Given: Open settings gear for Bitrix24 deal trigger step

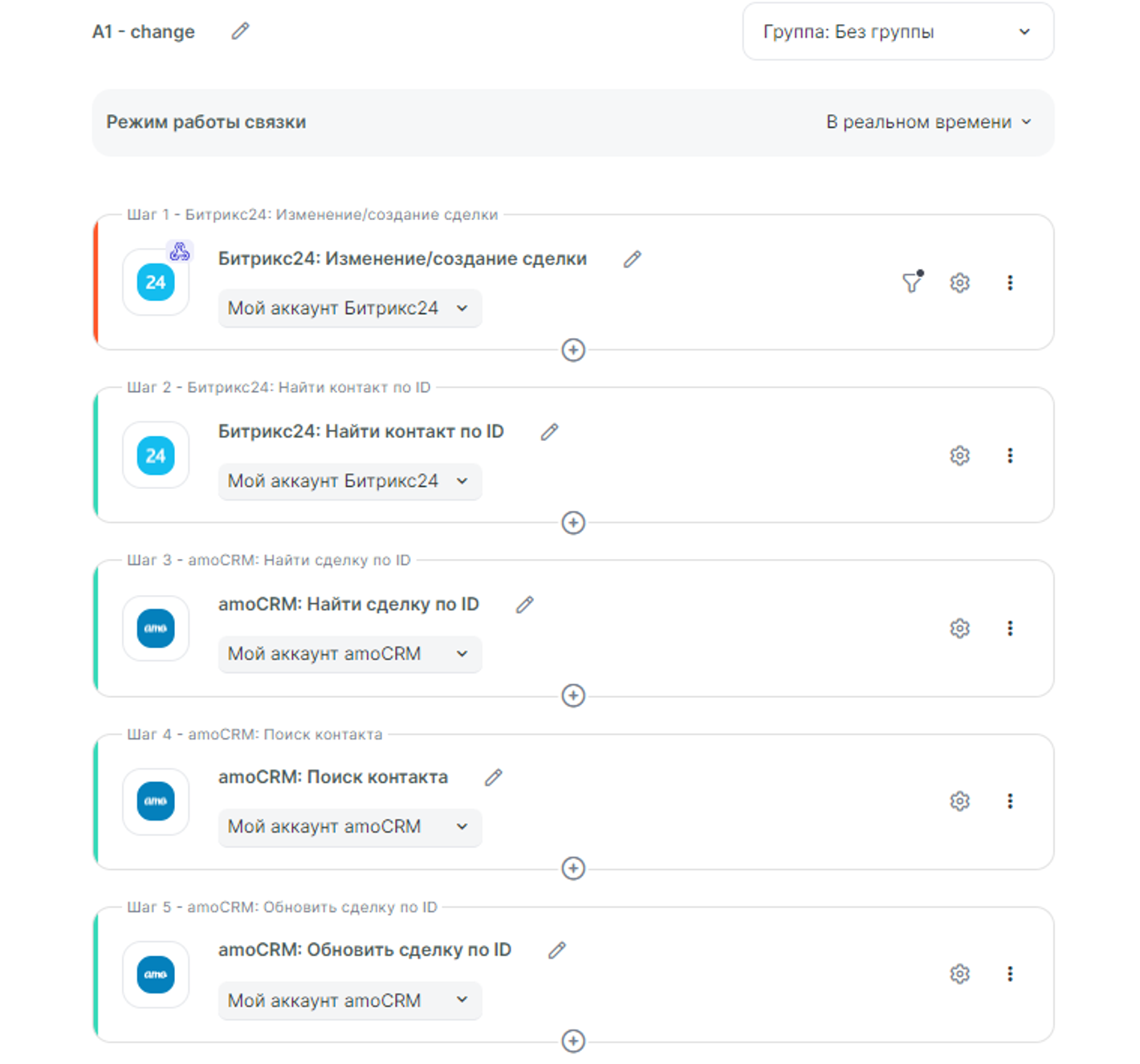Looking at the screenshot, I should [x=959, y=283].
